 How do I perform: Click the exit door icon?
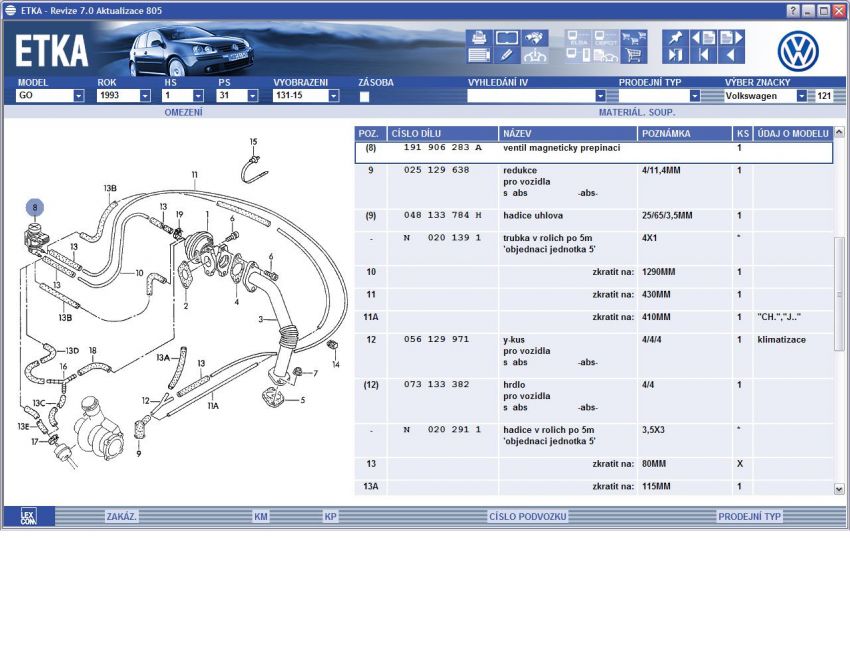675,55
